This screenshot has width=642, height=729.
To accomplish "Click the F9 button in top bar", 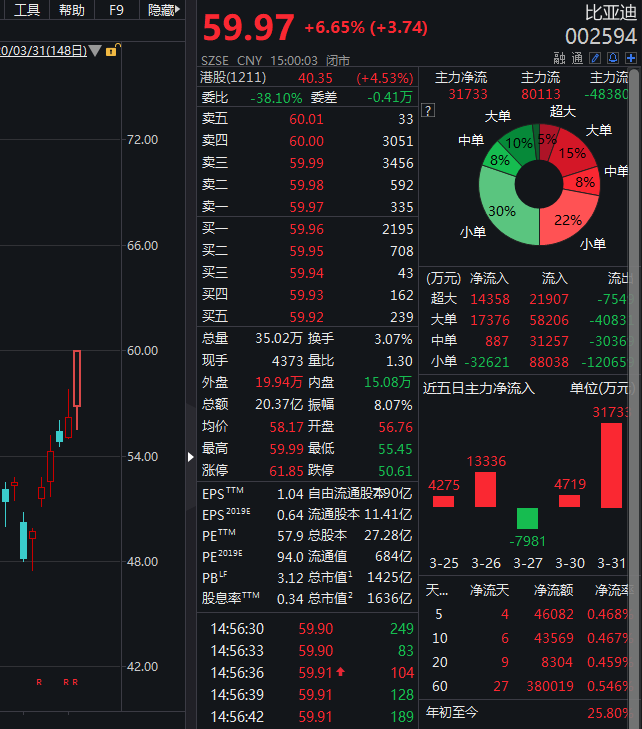I will coord(116,10).
